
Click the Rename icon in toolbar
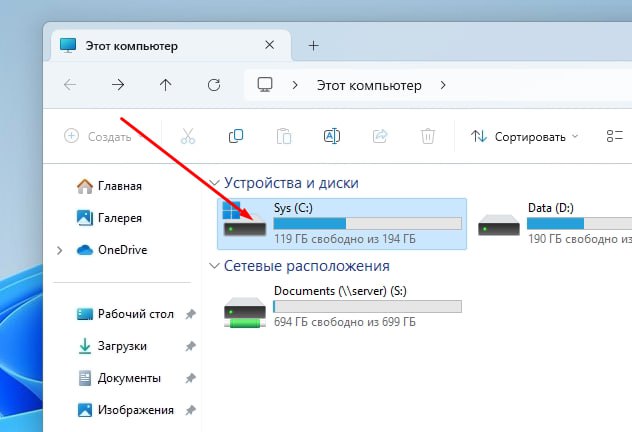click(332, 136)
